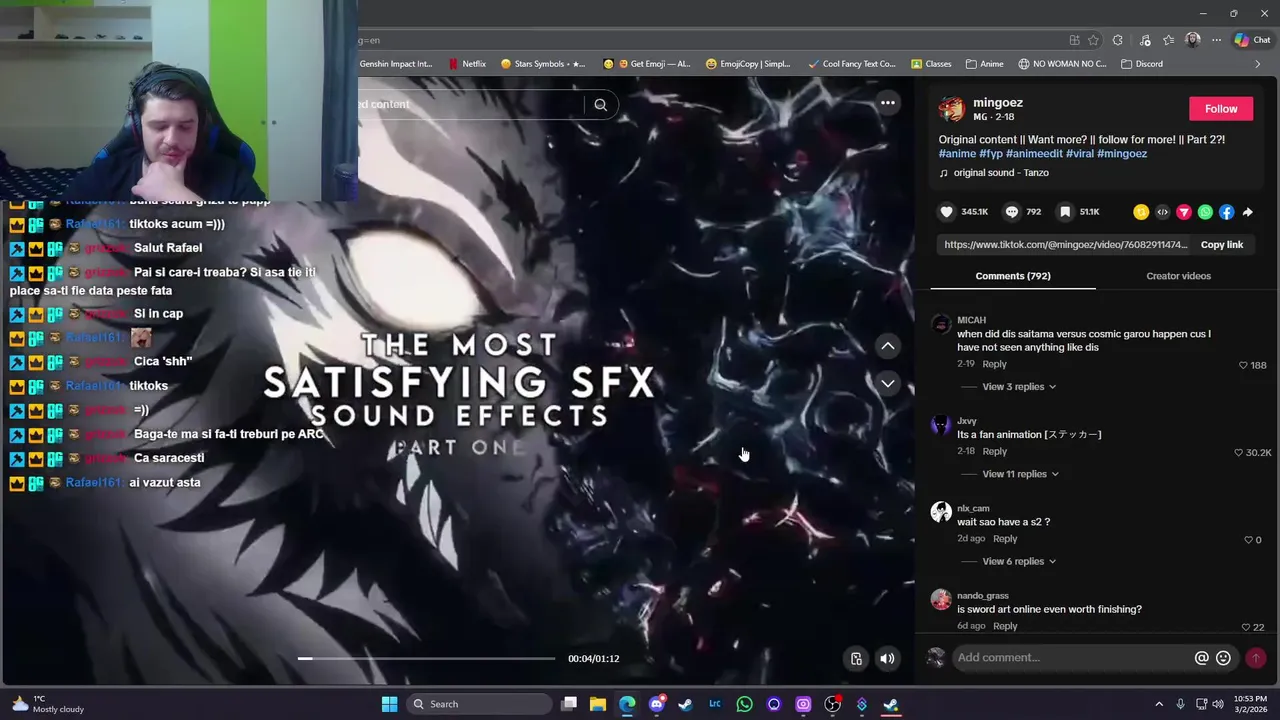The height and width of the screenshot is (720, 1280).
Task: Click the yellow repost icon
Action: (x=1141, y=212)
